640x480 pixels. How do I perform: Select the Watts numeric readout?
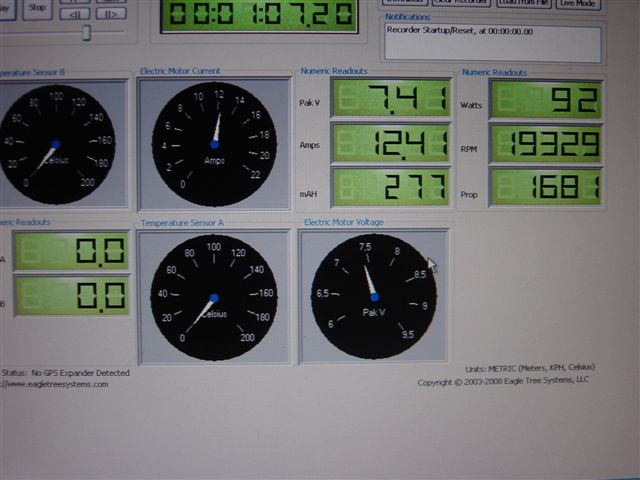545,100
